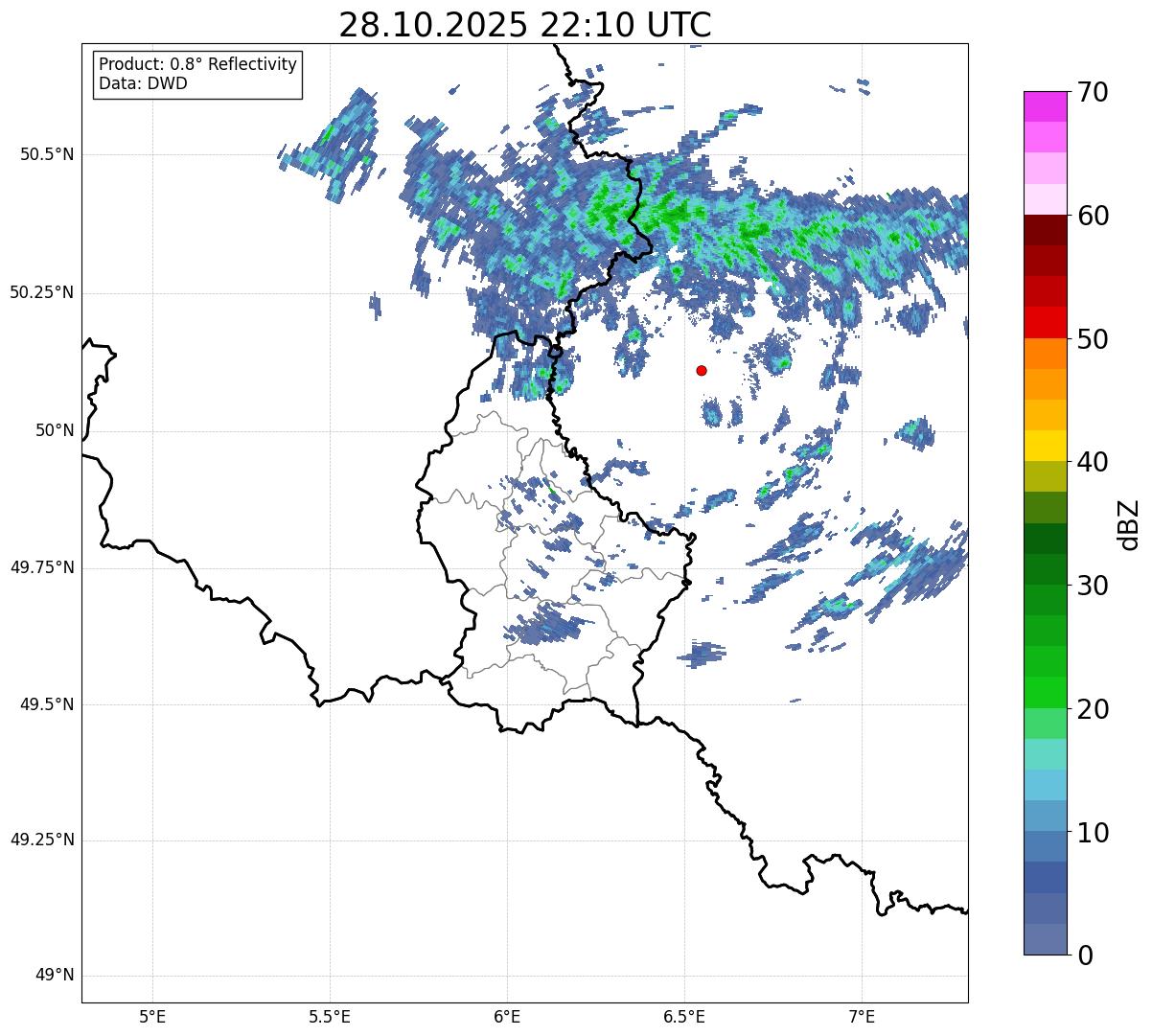
Task: Click the latitude label "49.25°N"
Action: [x=42, y=840]
